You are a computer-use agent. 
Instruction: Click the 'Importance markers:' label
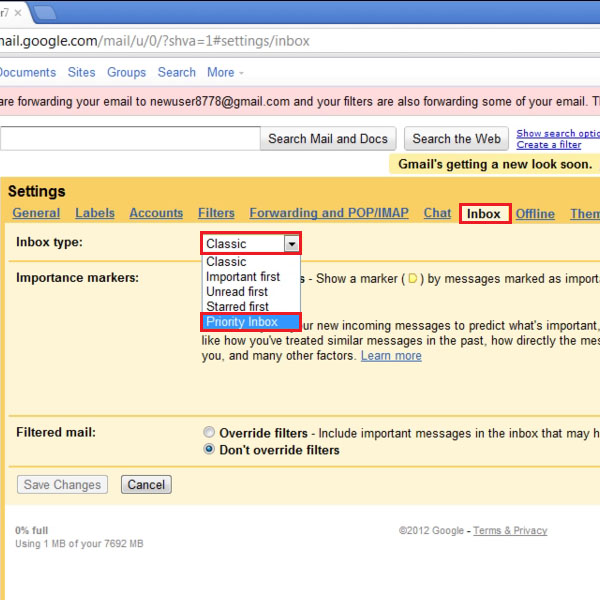click(x=77, y=277)
